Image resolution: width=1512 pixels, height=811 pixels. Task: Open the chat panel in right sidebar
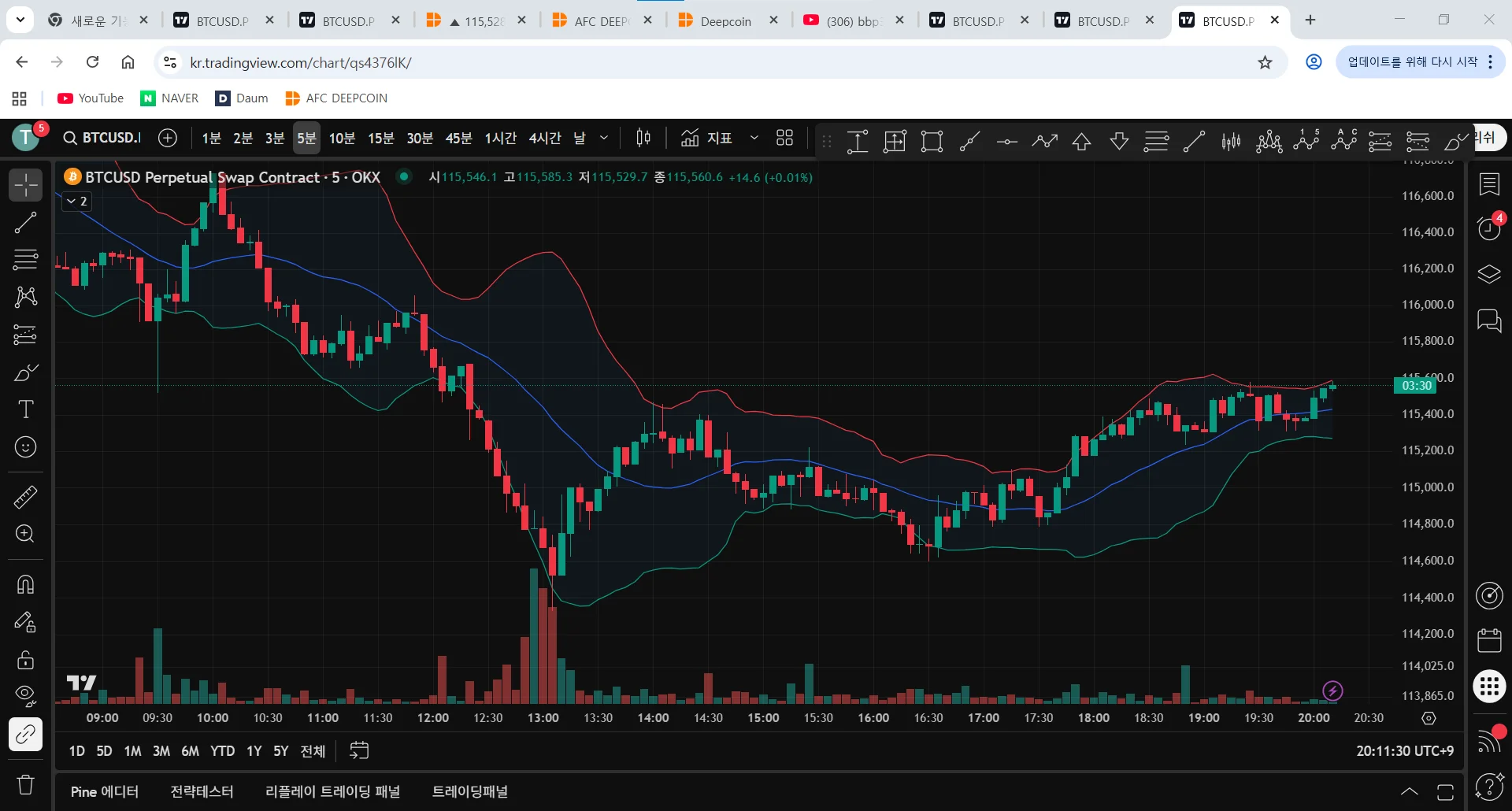tap(1489, 320)
